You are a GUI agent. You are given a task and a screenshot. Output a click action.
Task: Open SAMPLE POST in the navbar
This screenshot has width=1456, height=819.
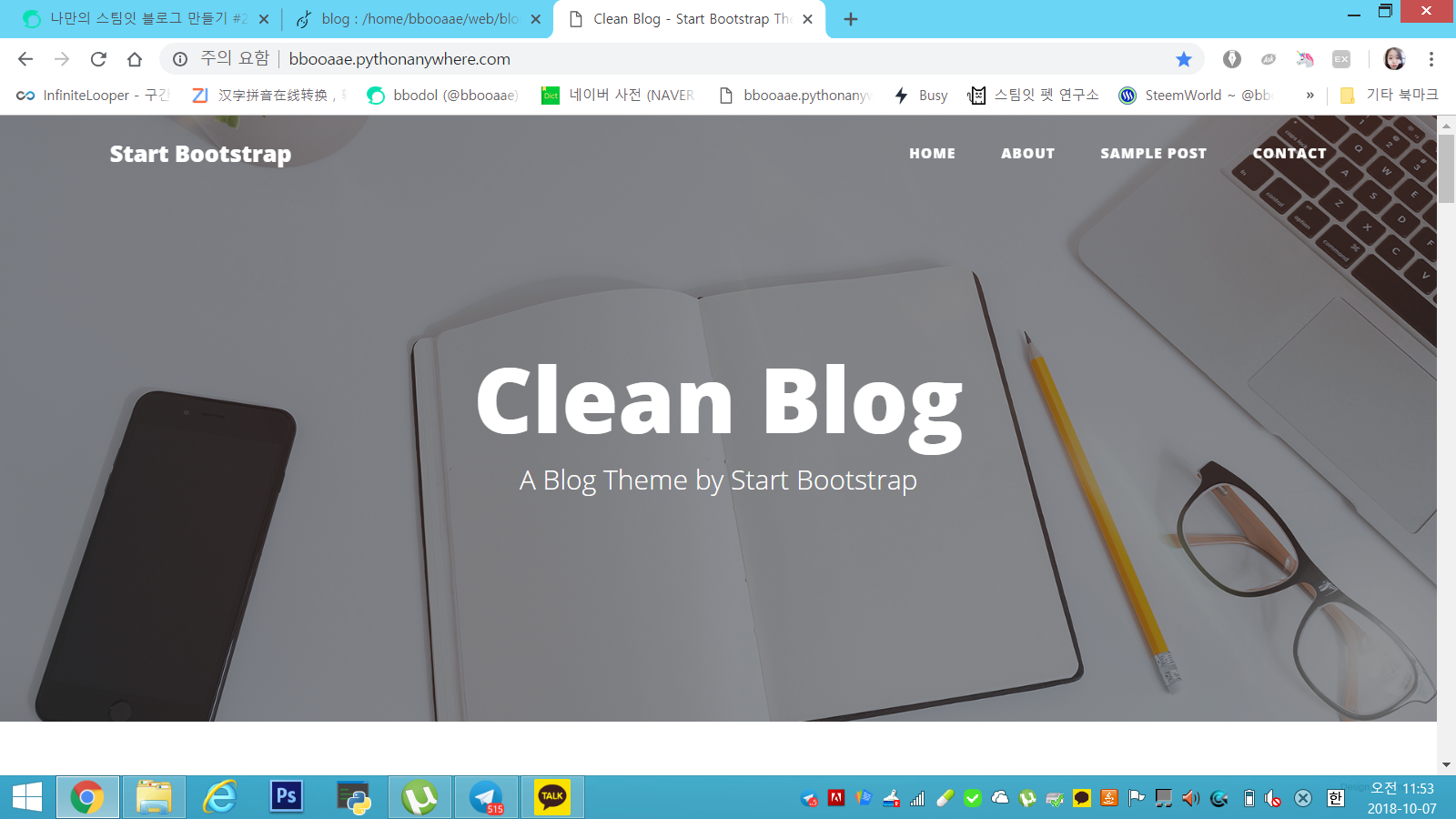(1153, 154)
